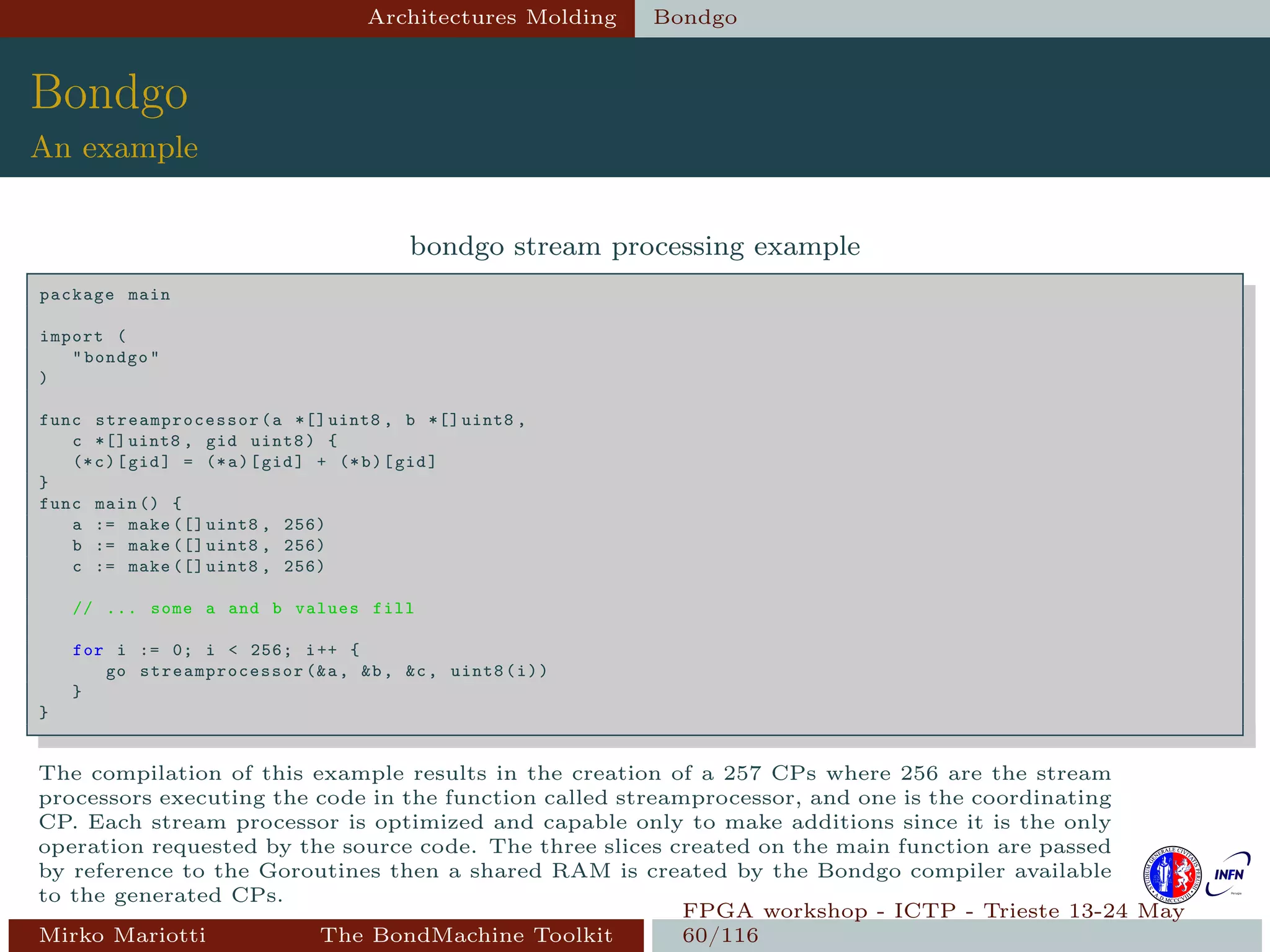Click the An example subtitle
The height and width of the screenshot is (952, 1270).
pos(115,148)
